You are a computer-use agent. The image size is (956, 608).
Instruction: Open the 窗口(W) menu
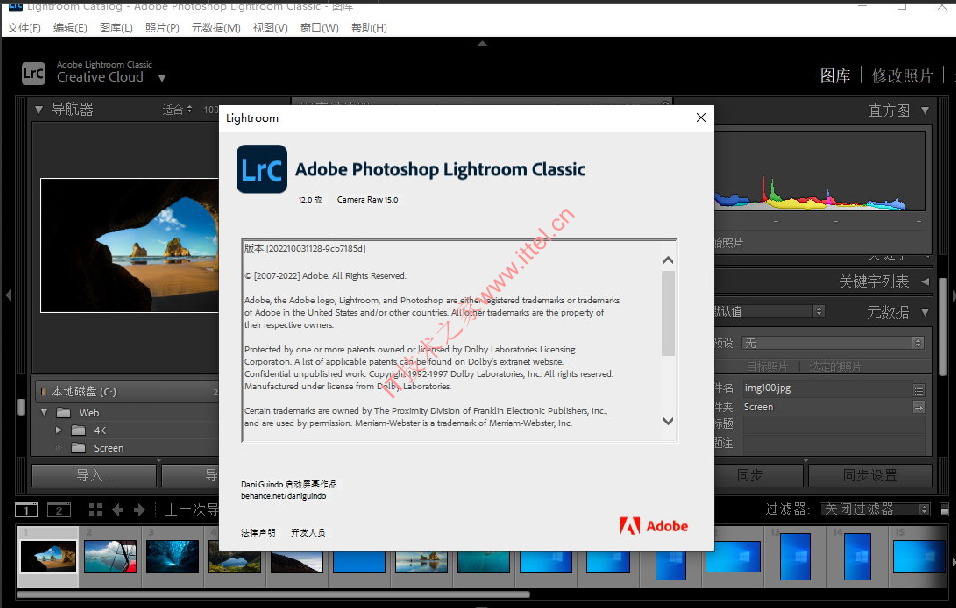tap(319, 28)
